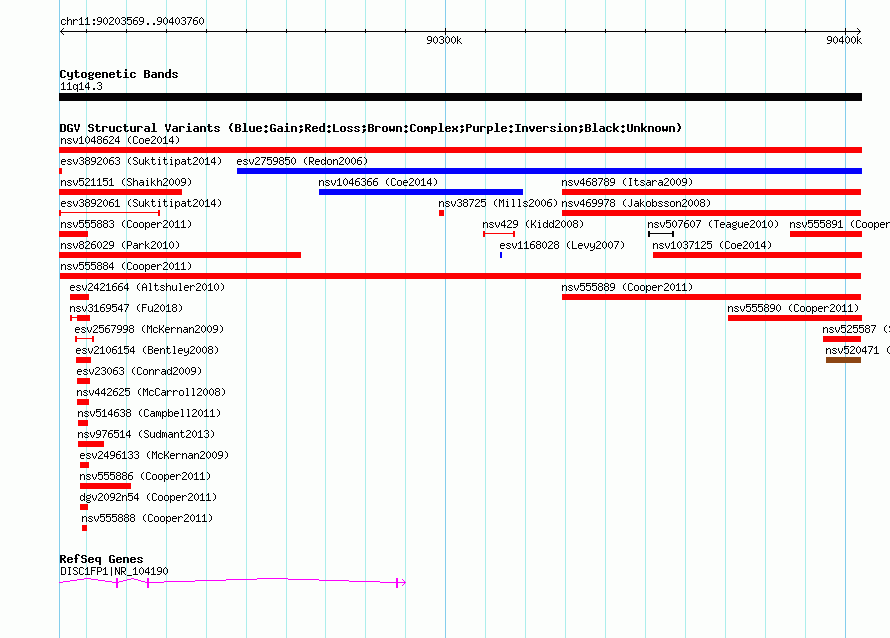This screenshot has height=638, width=890.
Task: Click the Cytogenetic Bands track title
Action: tap(119, 74)
